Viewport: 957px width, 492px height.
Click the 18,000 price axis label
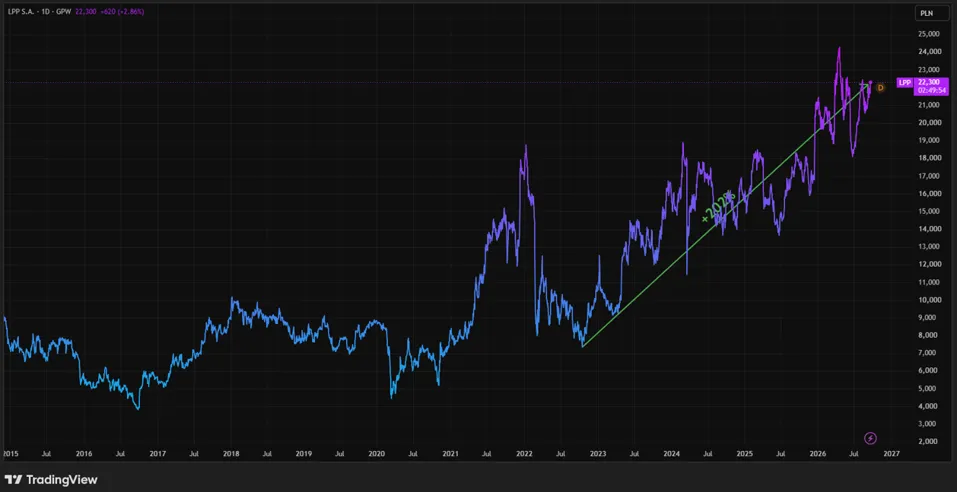pyautogui.click(x=928, y=158)
